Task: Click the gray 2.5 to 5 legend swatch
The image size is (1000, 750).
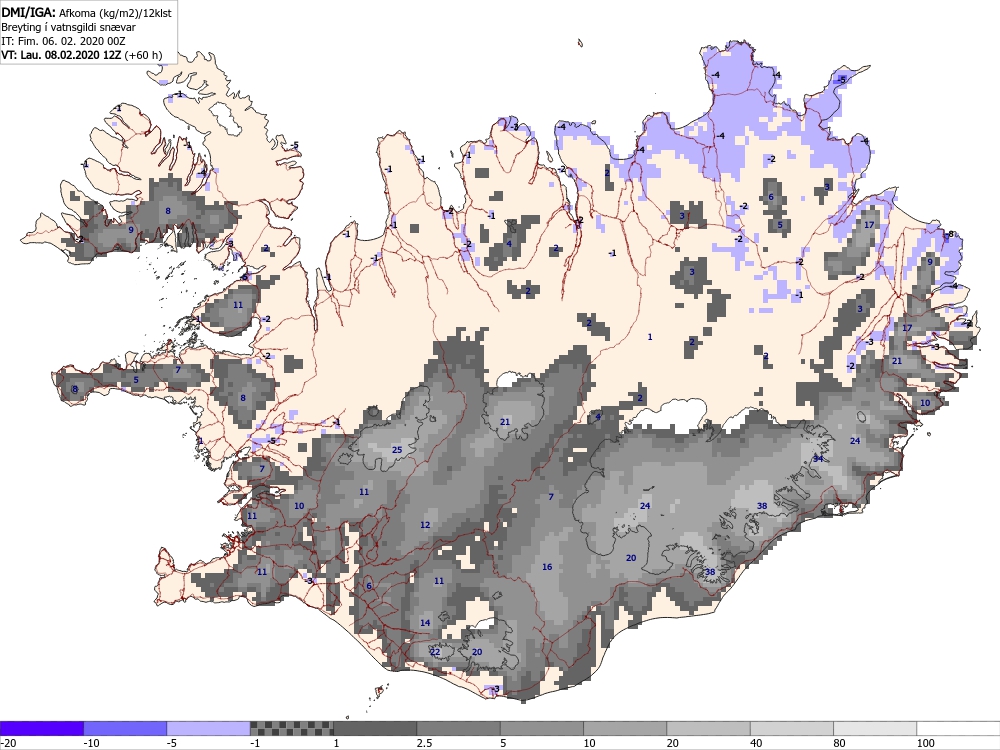Action: (x=459, y=728)
